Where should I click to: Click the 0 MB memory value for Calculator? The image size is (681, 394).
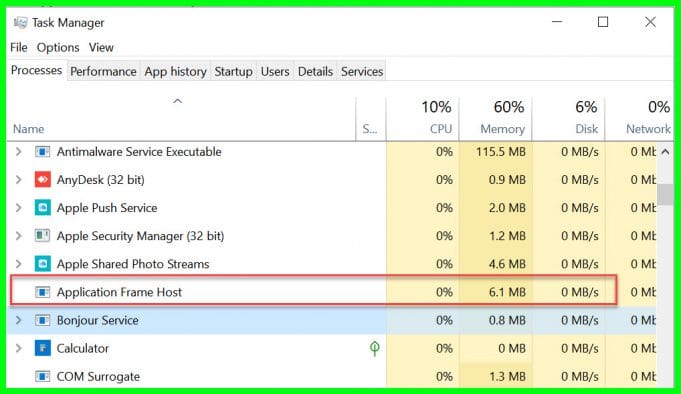(x=512, y=348)
